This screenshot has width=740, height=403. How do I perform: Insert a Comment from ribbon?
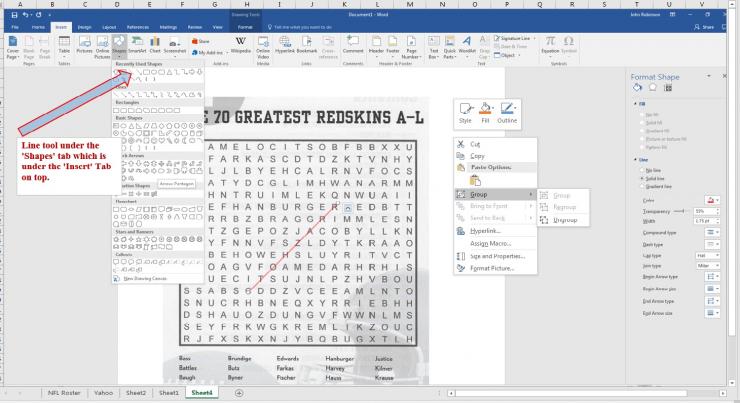[353, 44]
